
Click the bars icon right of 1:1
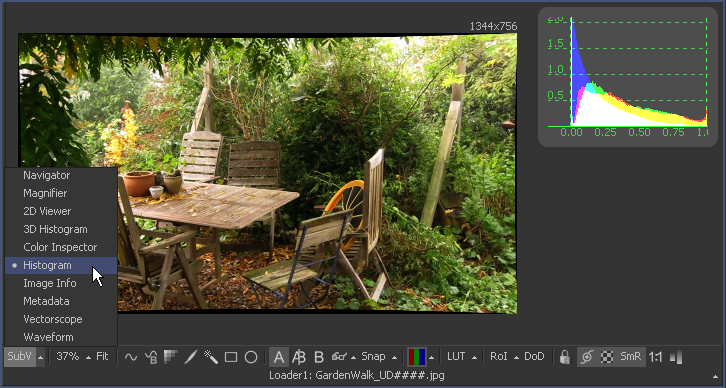[676, 357]
